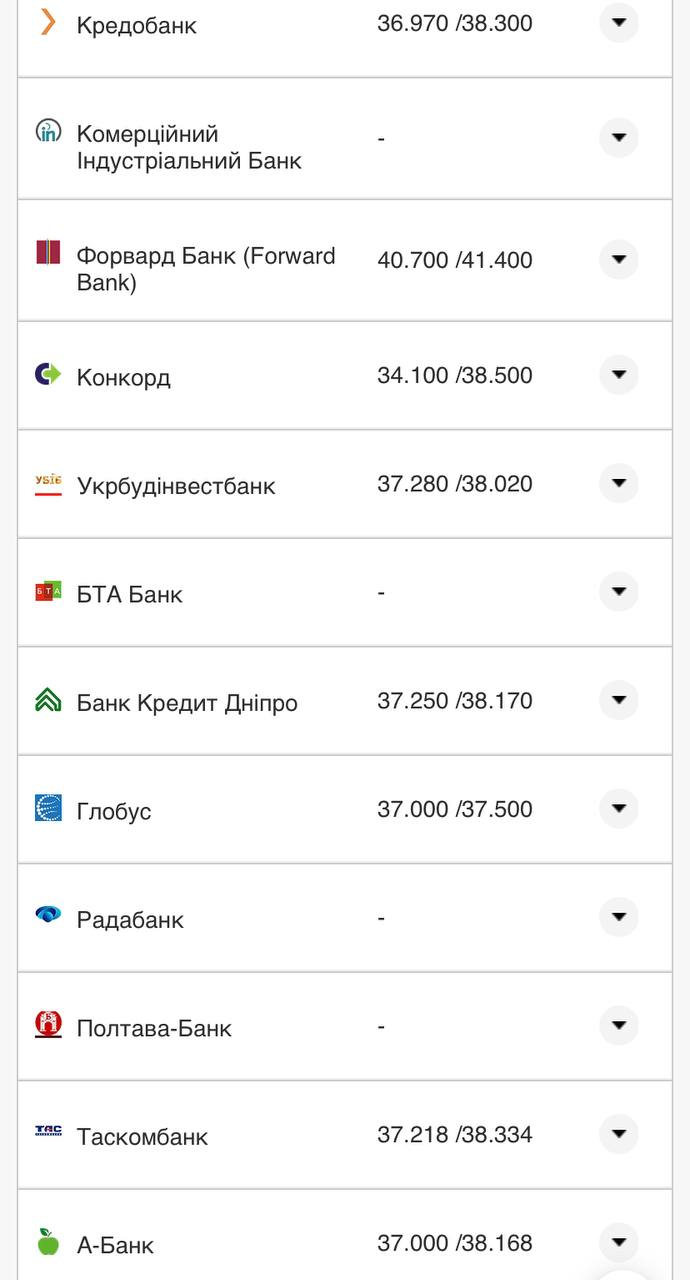Screen dimensions: 690x1280
Task: Select the 36.970 /38.300 rate value
Action: 453,22
